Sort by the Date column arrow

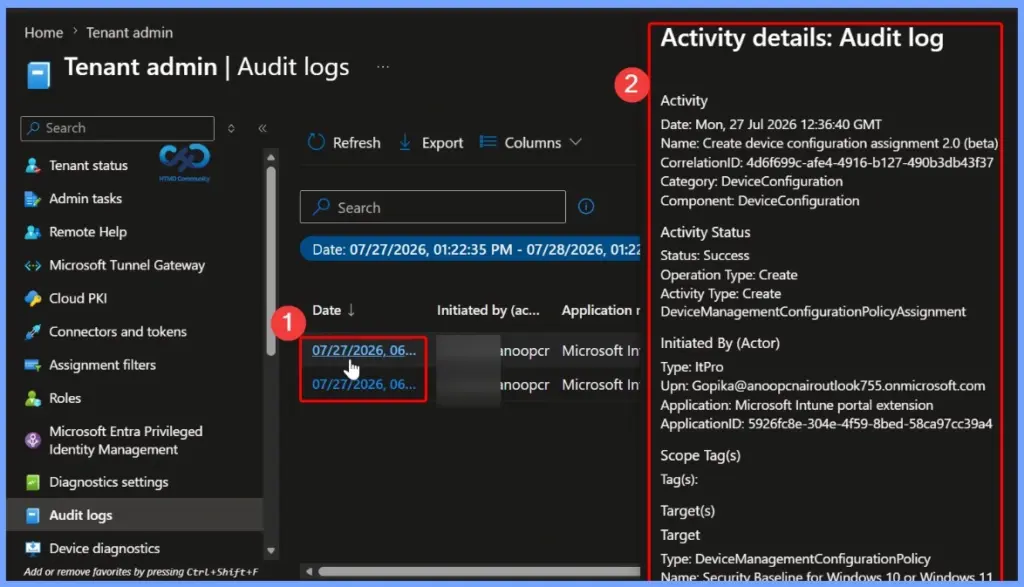coord(351,310)
